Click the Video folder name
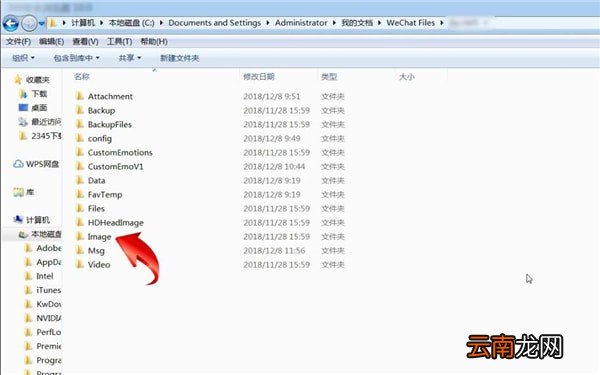Screen dimensions: 600x375 (x=99, y=264)
